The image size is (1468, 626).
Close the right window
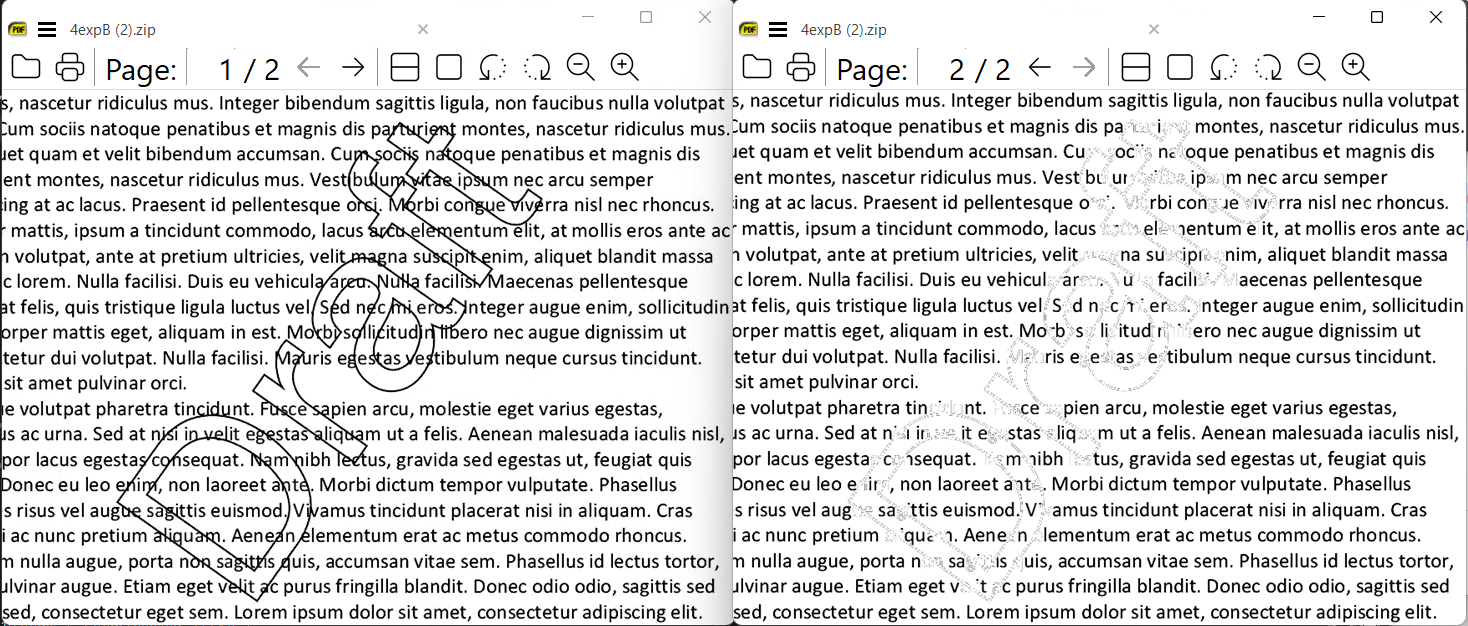pos(1436,17)
